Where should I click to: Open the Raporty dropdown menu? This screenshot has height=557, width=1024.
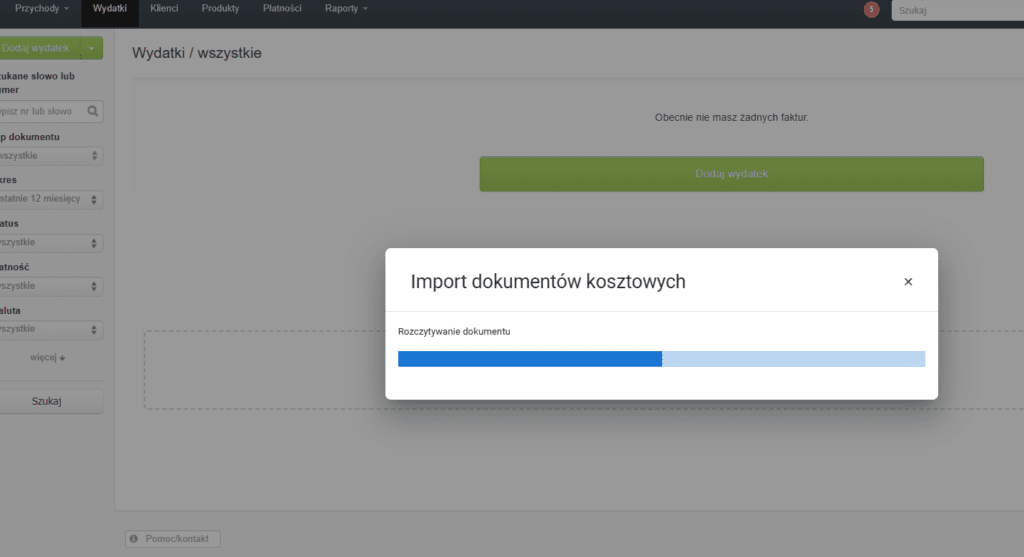(x=346, y=9)
